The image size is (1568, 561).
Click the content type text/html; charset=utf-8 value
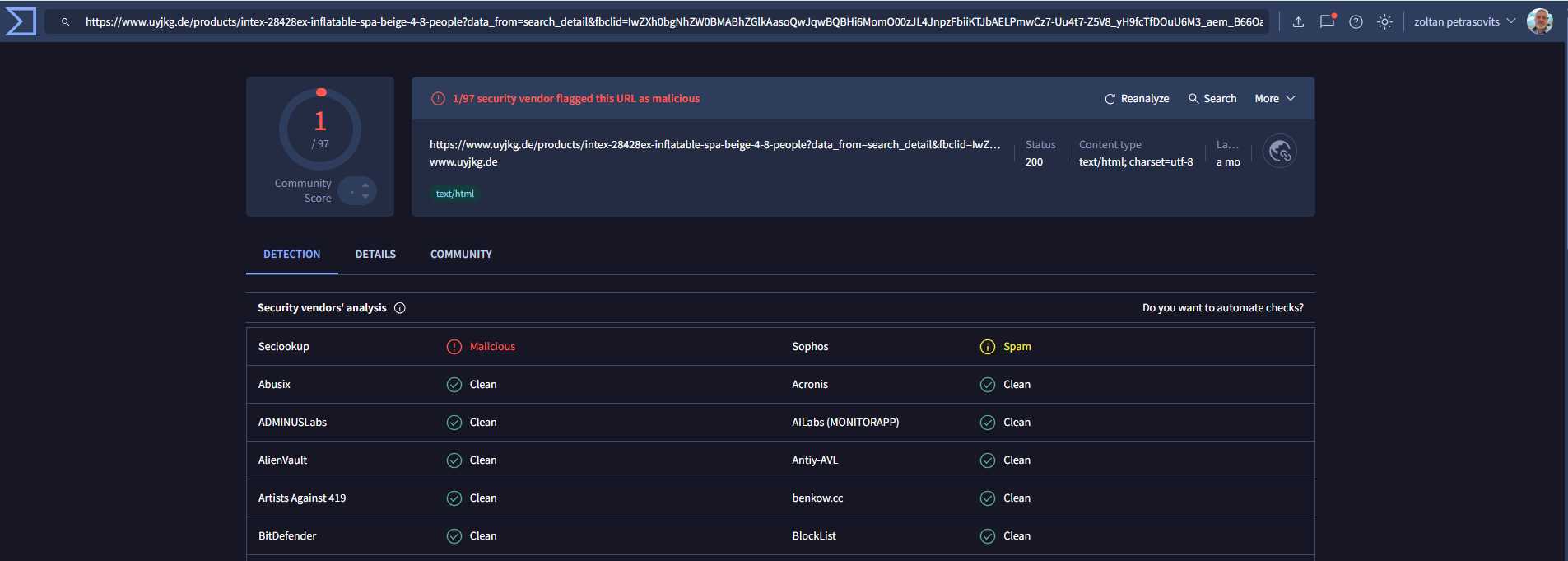coord(1136,162)
